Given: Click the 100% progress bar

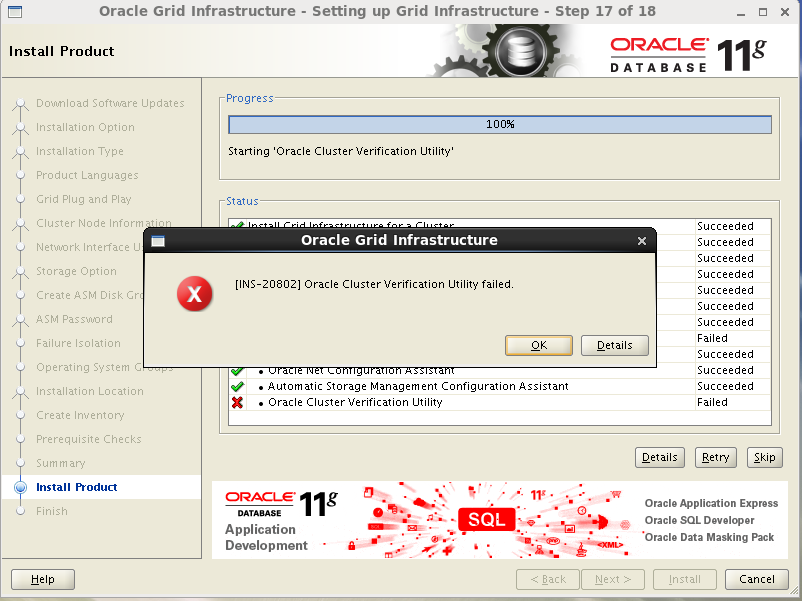Looking at the screenshot, I should pyautogui.click(x=500, y=124).
